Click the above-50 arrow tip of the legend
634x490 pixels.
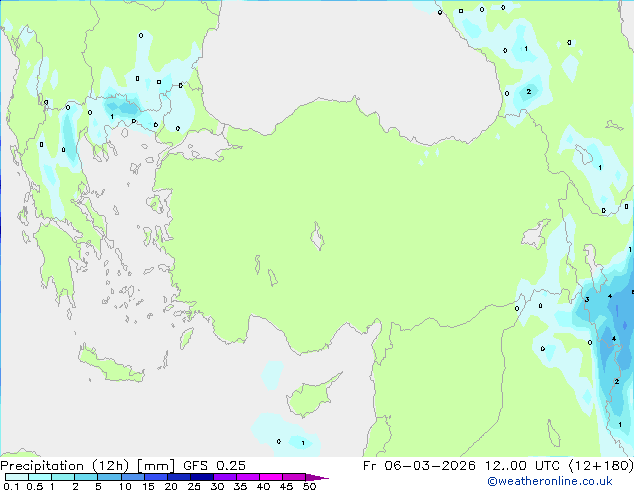pyautogui.click(x=317, y=477)
